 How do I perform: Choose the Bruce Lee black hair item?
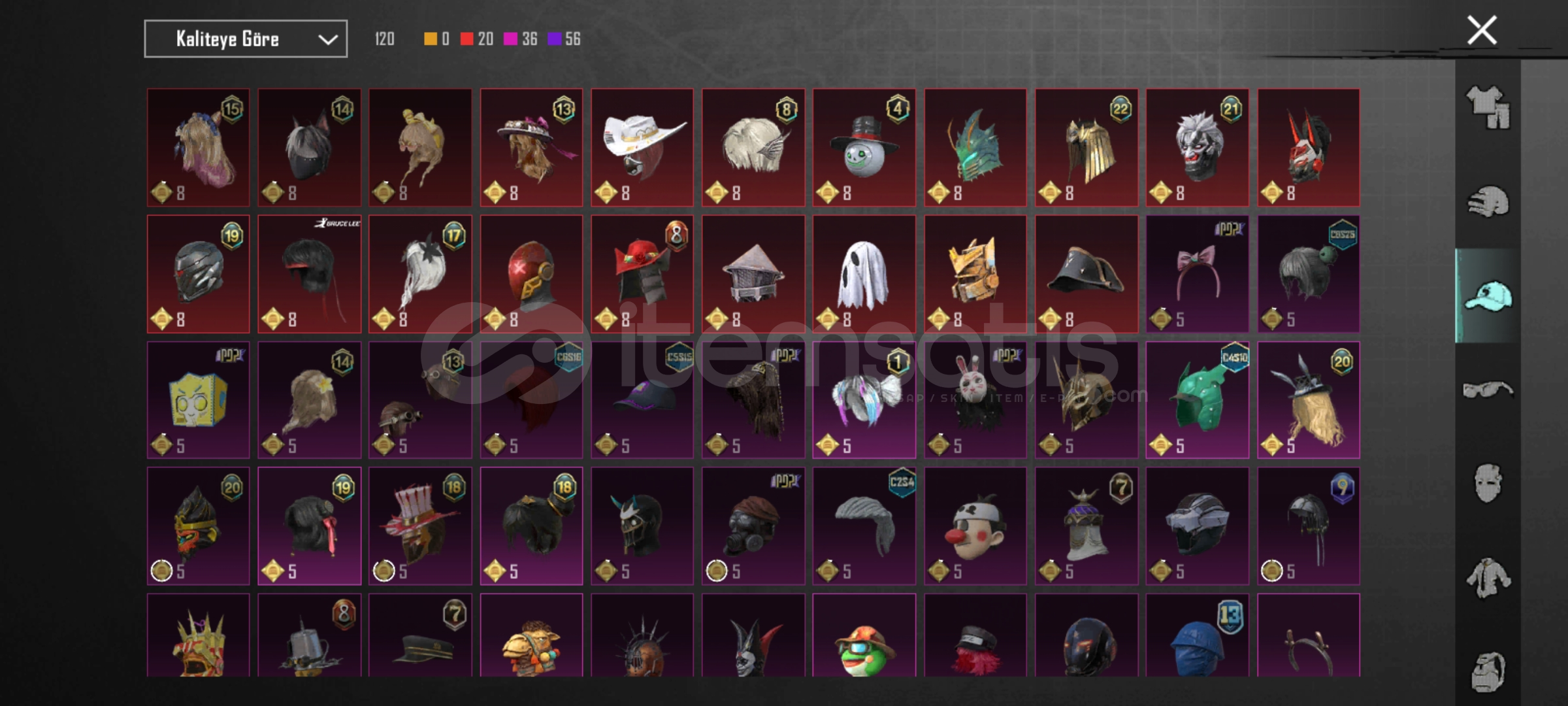coord(309,274)
